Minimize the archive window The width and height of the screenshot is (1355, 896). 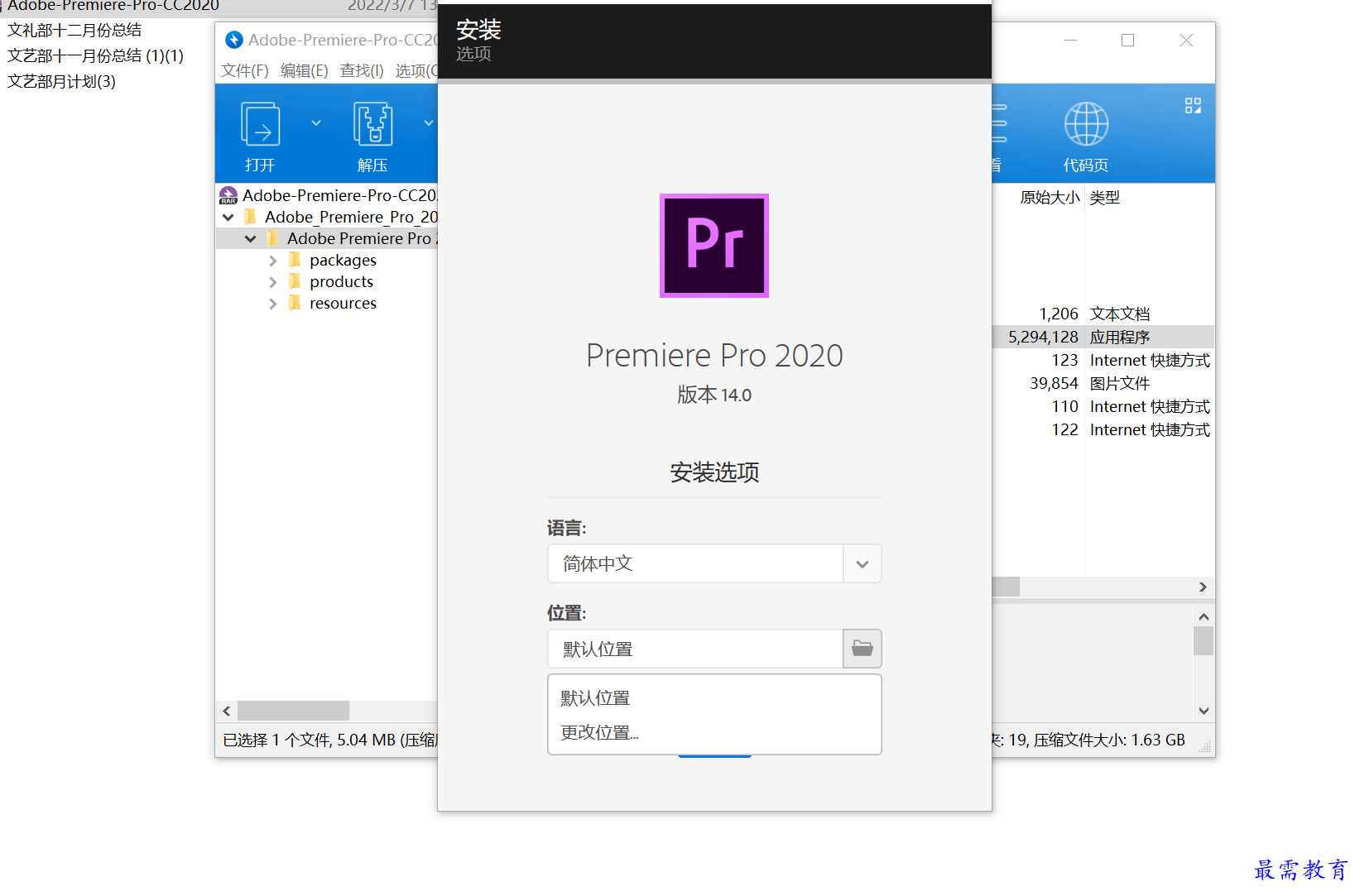(x=1070, y=40)
